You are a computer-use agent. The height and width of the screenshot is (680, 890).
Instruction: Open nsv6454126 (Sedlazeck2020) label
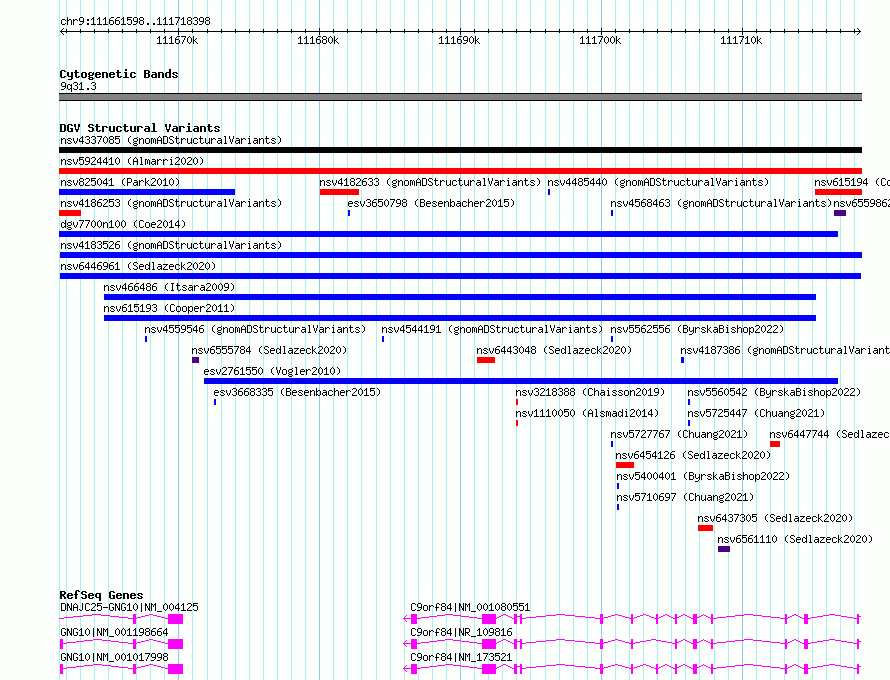[x=693, y=455]
